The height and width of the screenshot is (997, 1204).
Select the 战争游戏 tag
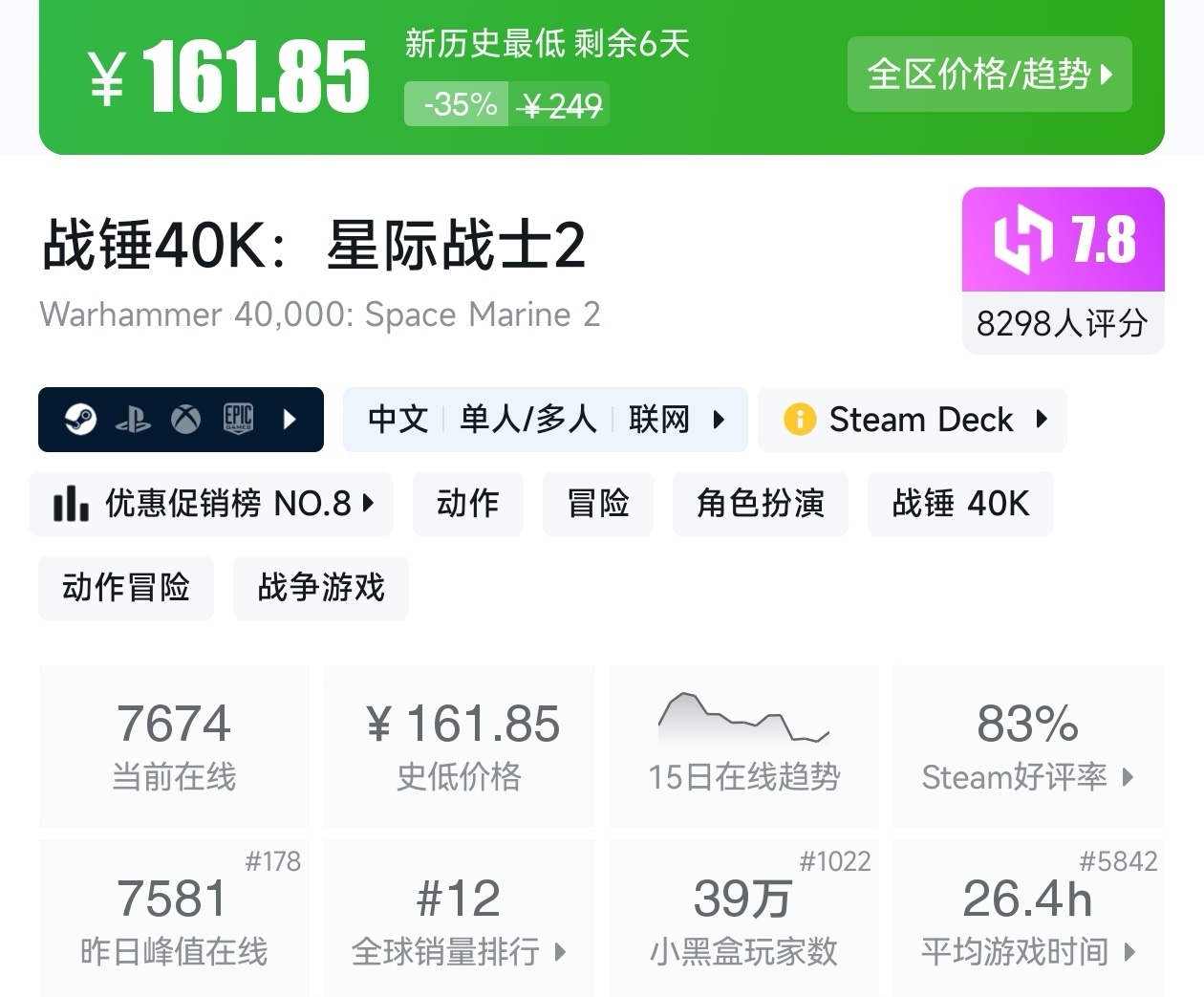pos(320,588)
